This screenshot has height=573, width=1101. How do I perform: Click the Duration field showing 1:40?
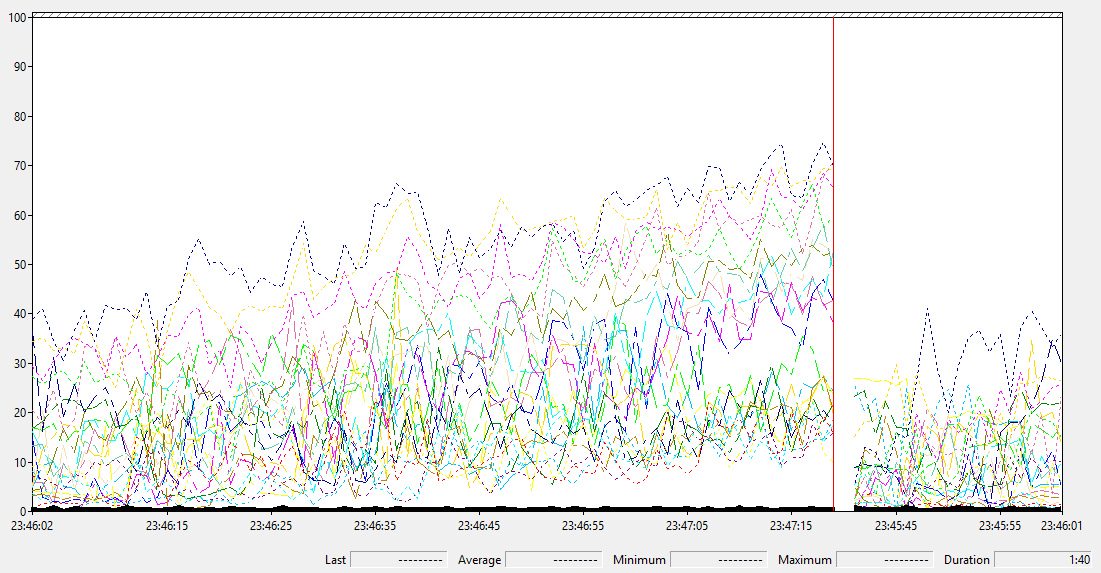pos(1043,560)
